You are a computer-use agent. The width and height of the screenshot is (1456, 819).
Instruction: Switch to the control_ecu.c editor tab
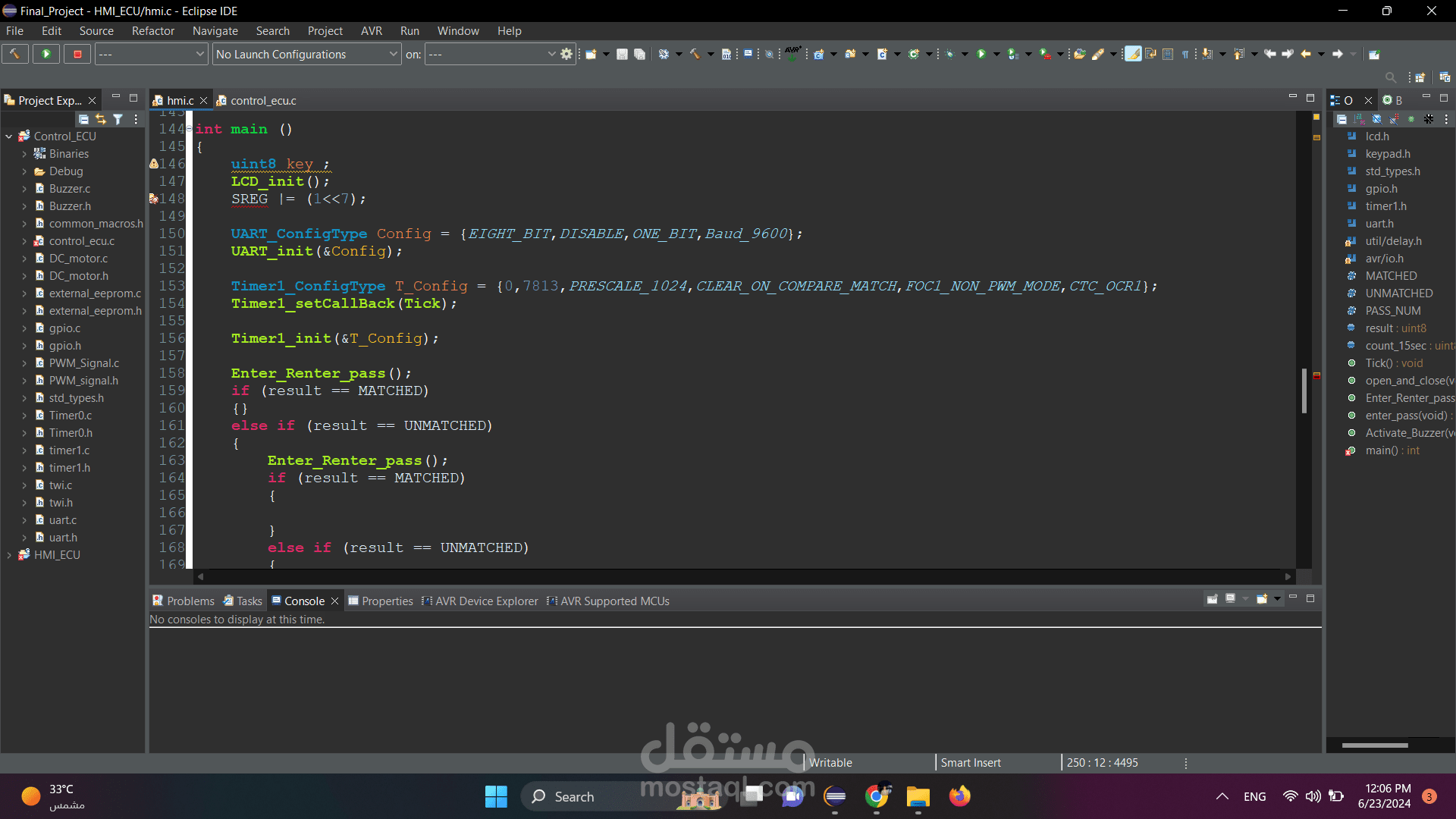262,100
